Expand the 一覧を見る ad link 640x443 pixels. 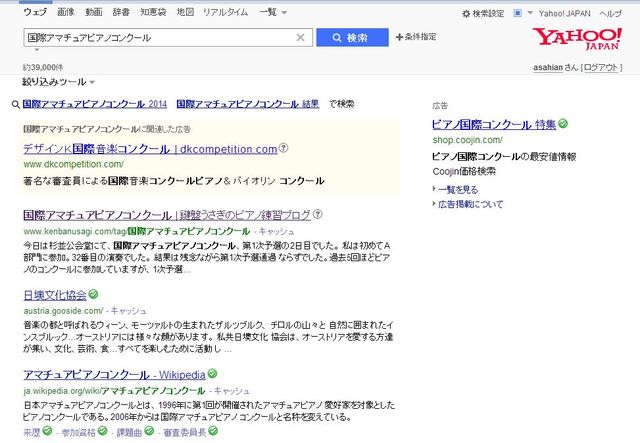click(x=458, y=189)
